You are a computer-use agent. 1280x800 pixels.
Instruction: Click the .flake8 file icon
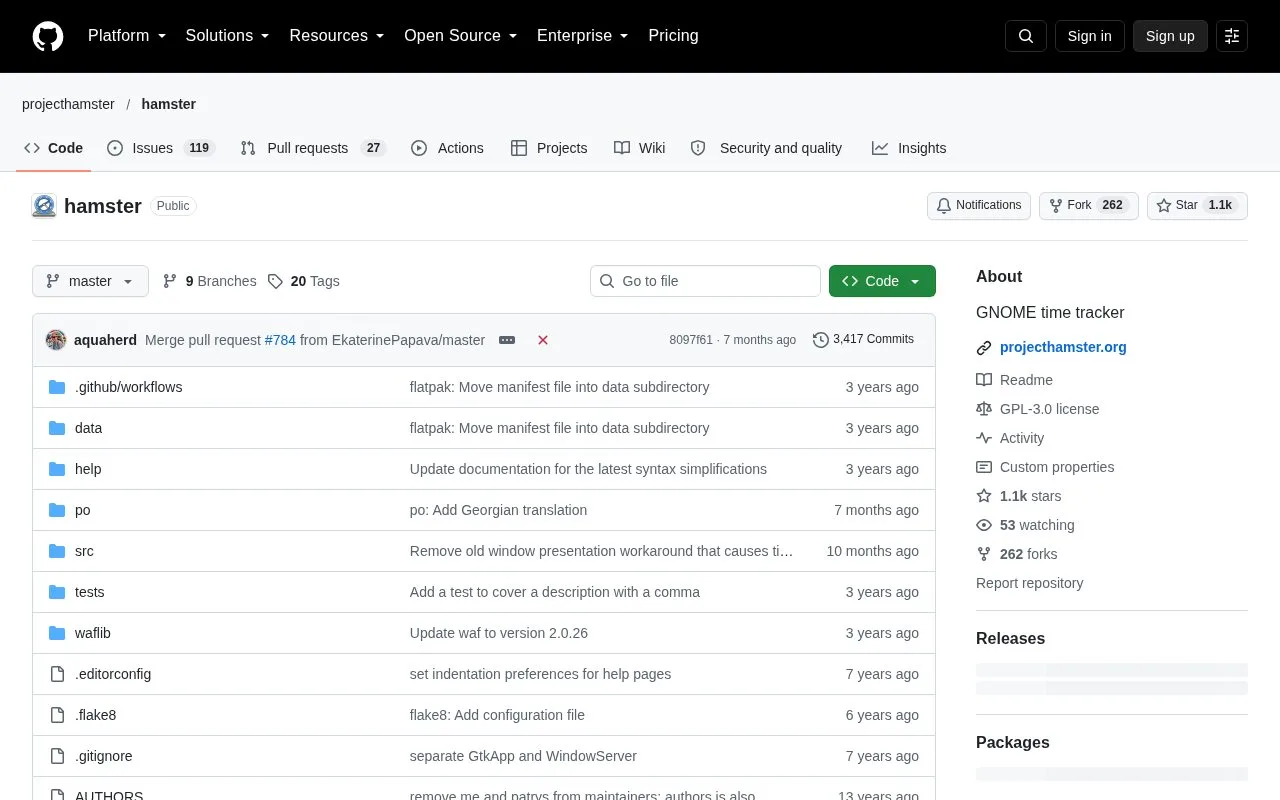[x=57, y=715]
